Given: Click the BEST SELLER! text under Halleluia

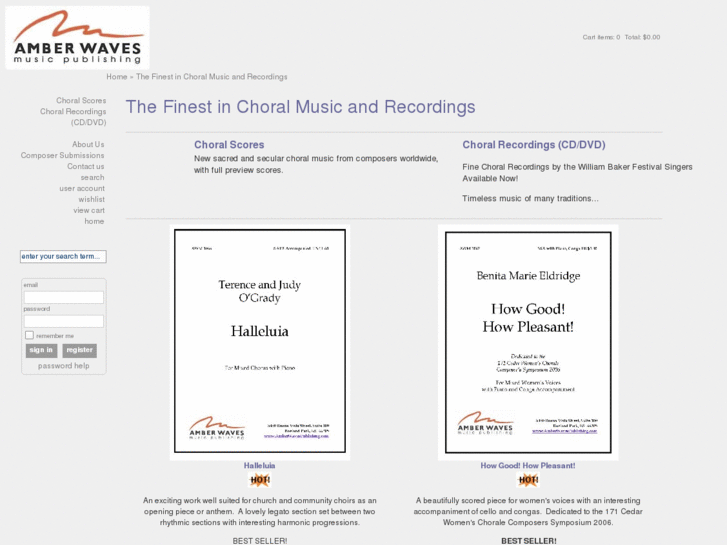Looking at the screenshot, I should [x=260, y=541].
